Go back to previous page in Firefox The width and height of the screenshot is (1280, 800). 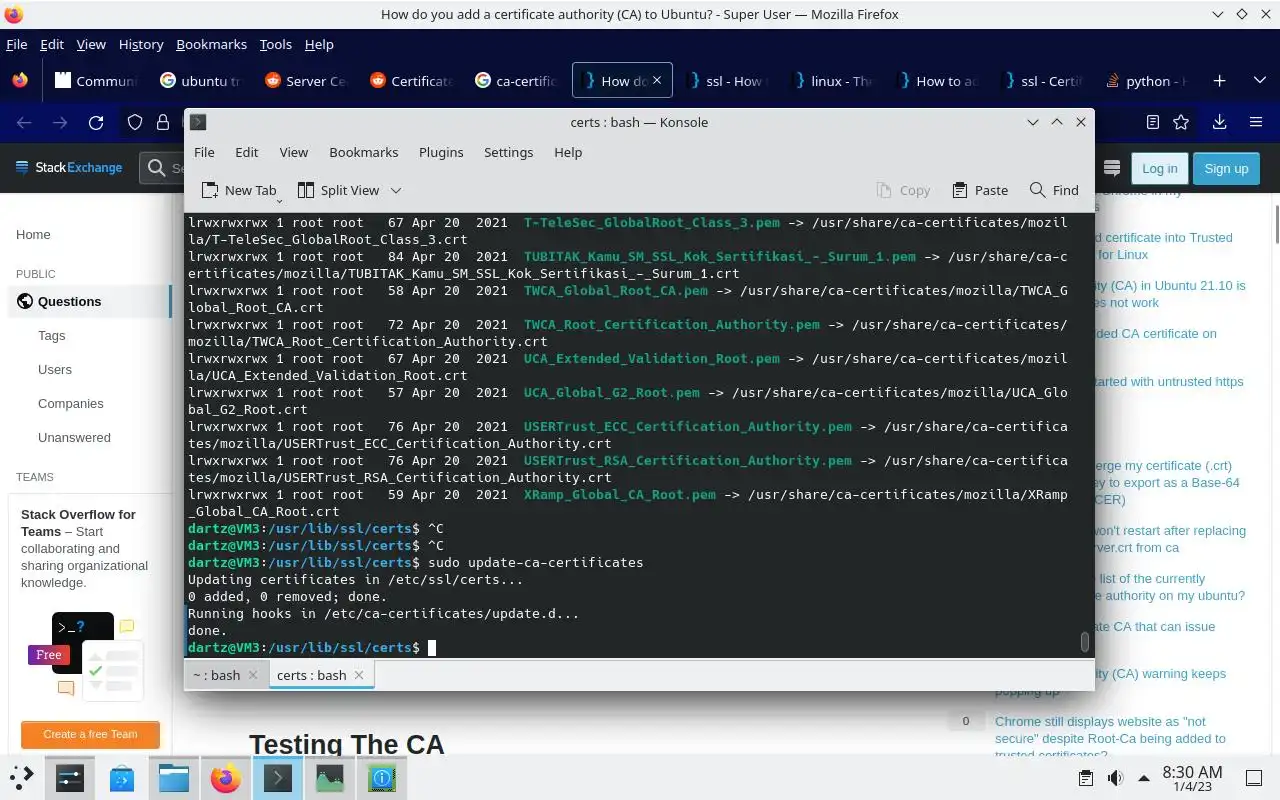[24, 122]
